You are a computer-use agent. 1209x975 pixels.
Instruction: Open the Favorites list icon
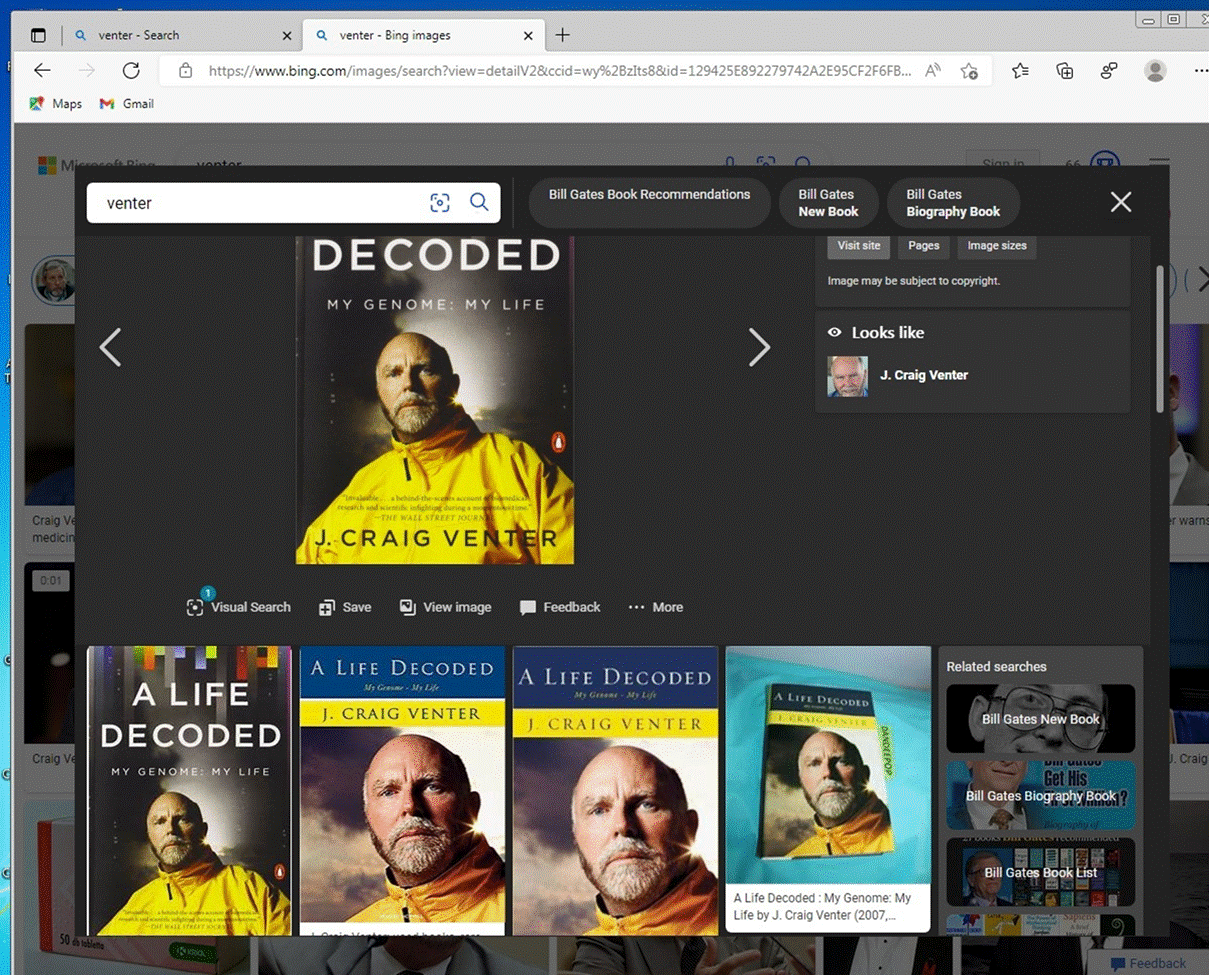point(1020,70)
